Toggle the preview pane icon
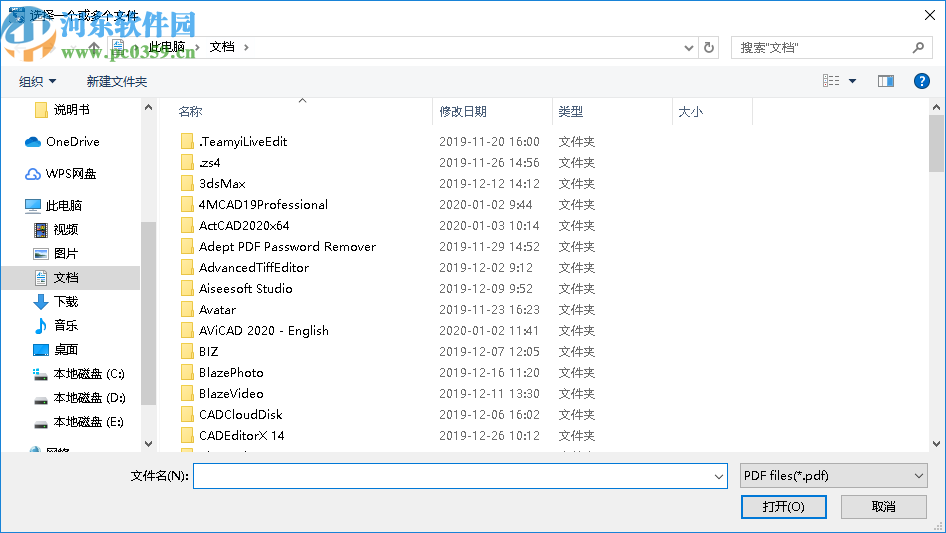946x533 pixels. pyautogui.click(x=886, y=81)
